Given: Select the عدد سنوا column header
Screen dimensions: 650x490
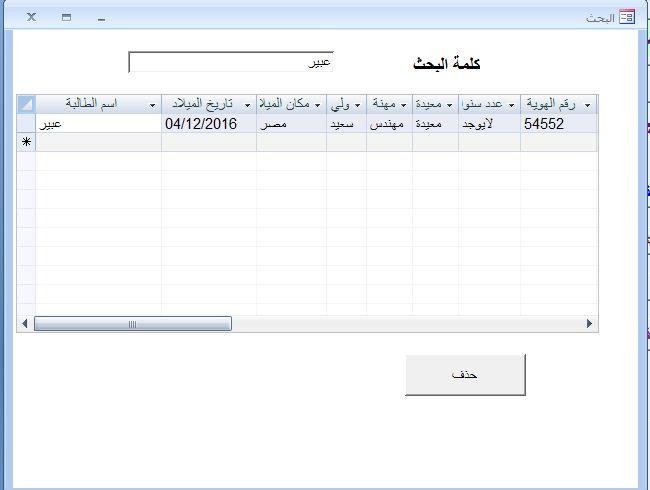Looking at the screenshot, I should coord(490,104).
